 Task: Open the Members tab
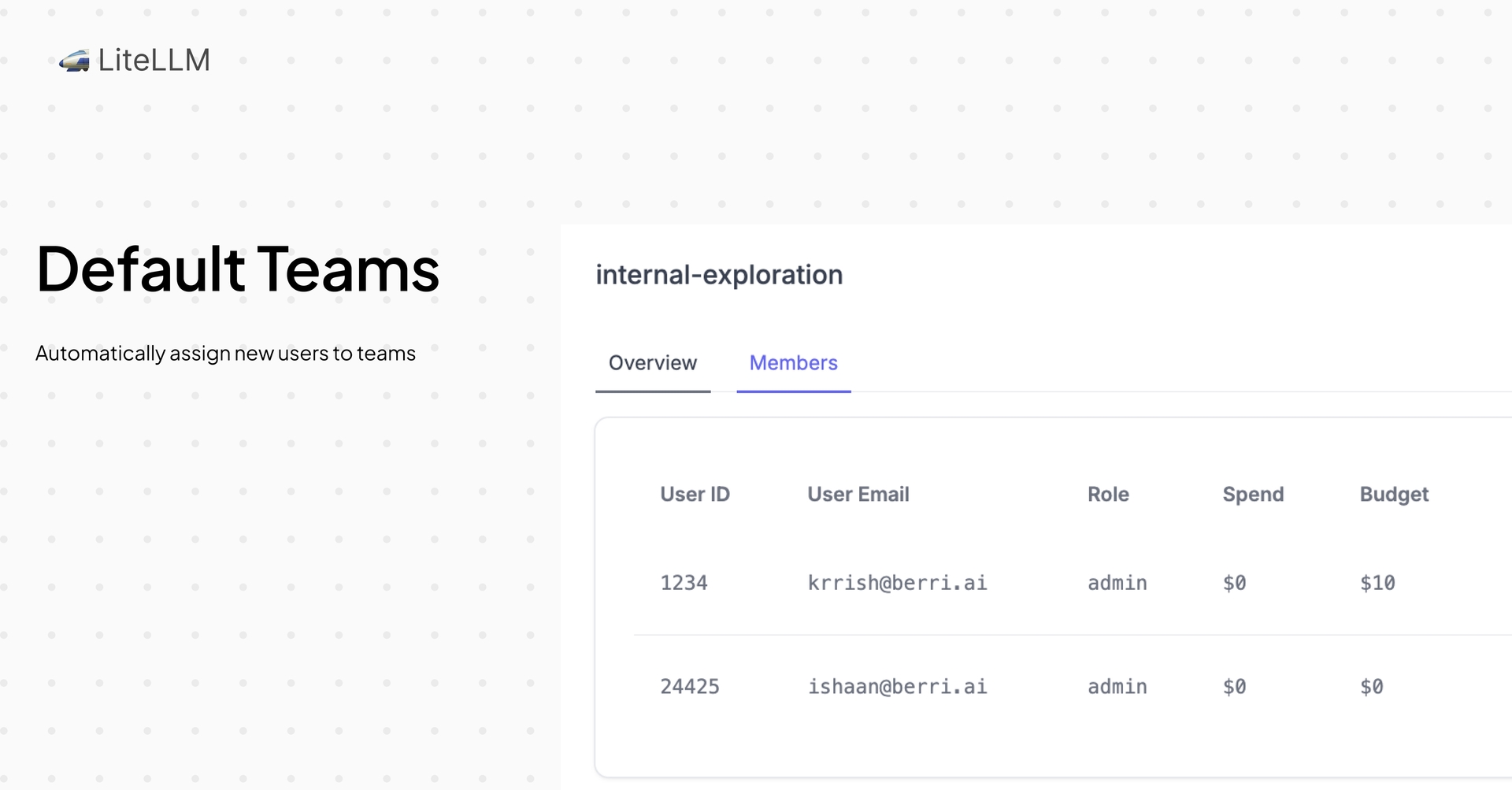click(793, 363)
